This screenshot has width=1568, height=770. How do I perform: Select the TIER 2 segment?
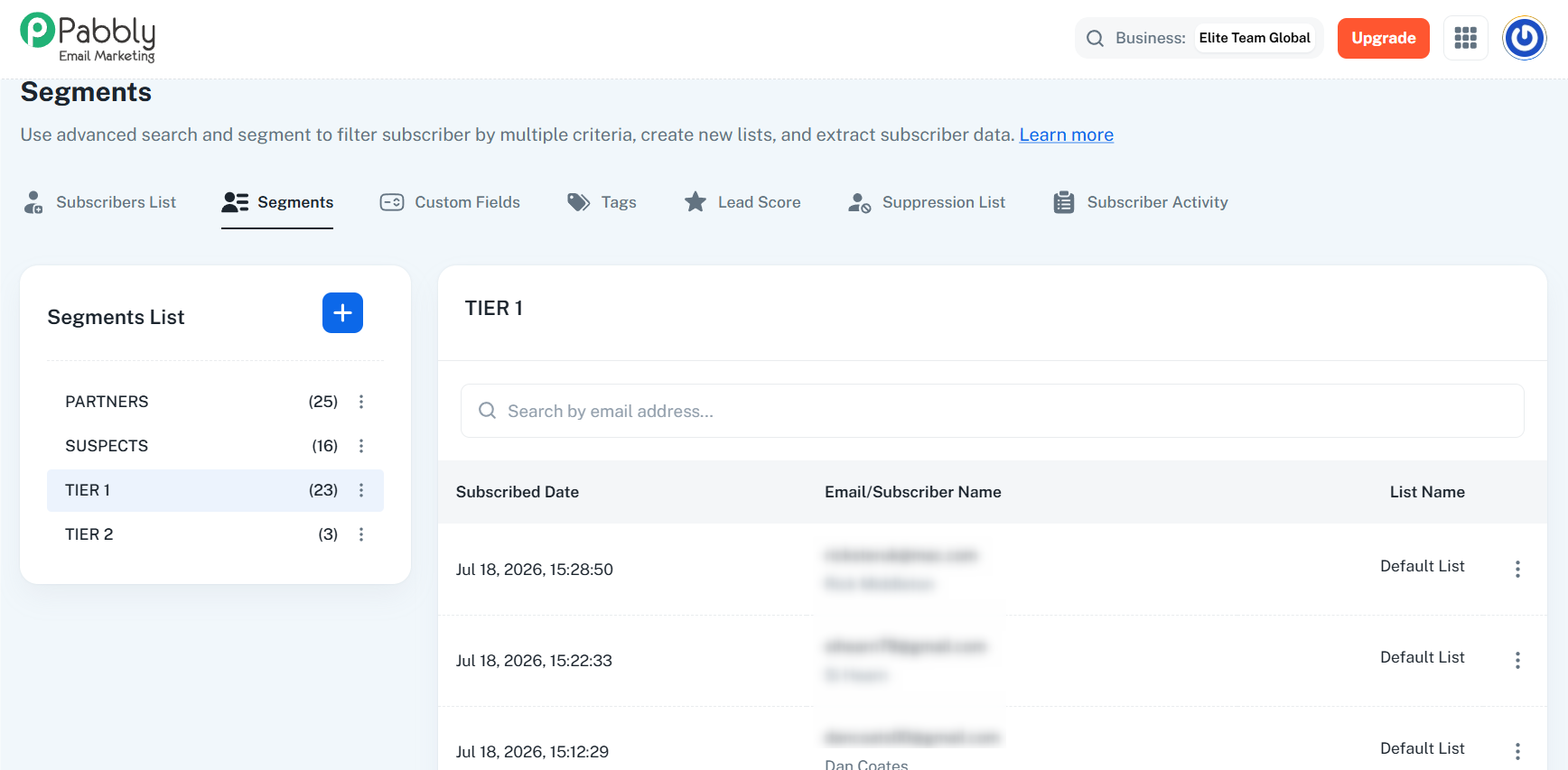click(x=215, y=534)
